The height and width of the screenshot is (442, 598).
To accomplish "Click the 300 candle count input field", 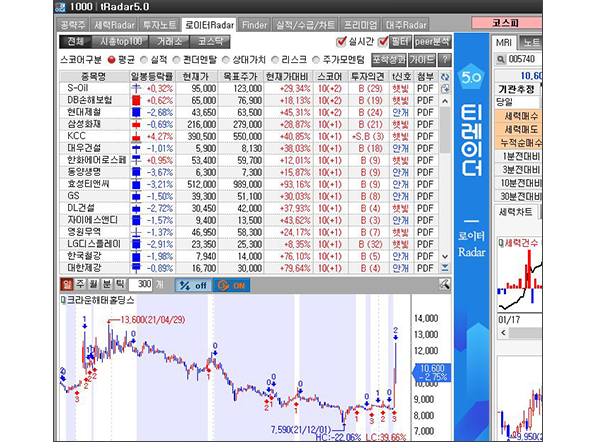I will tap(141, 284).
